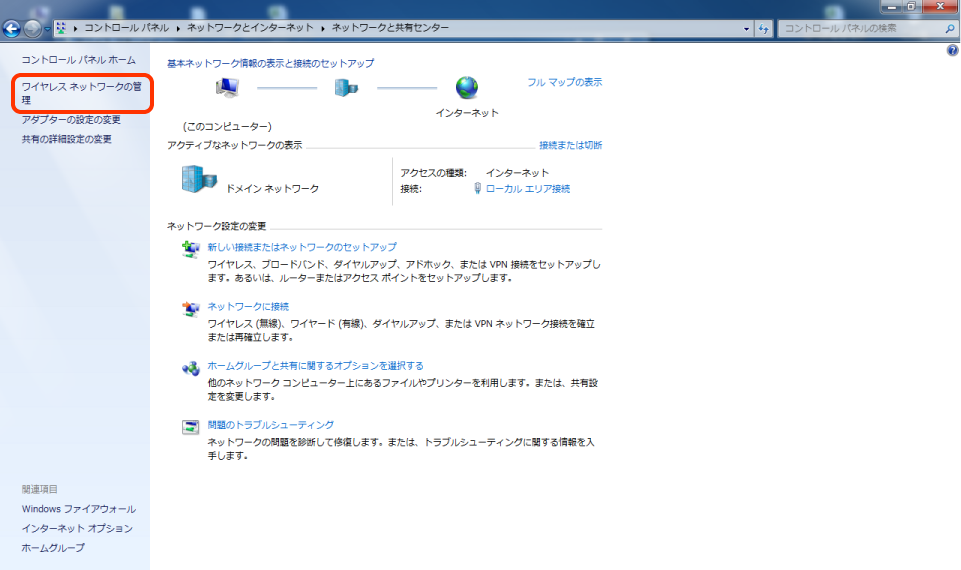This screenshot has height=570, width=961.
Task: Click the control panel search field
Action: [860, 28]
